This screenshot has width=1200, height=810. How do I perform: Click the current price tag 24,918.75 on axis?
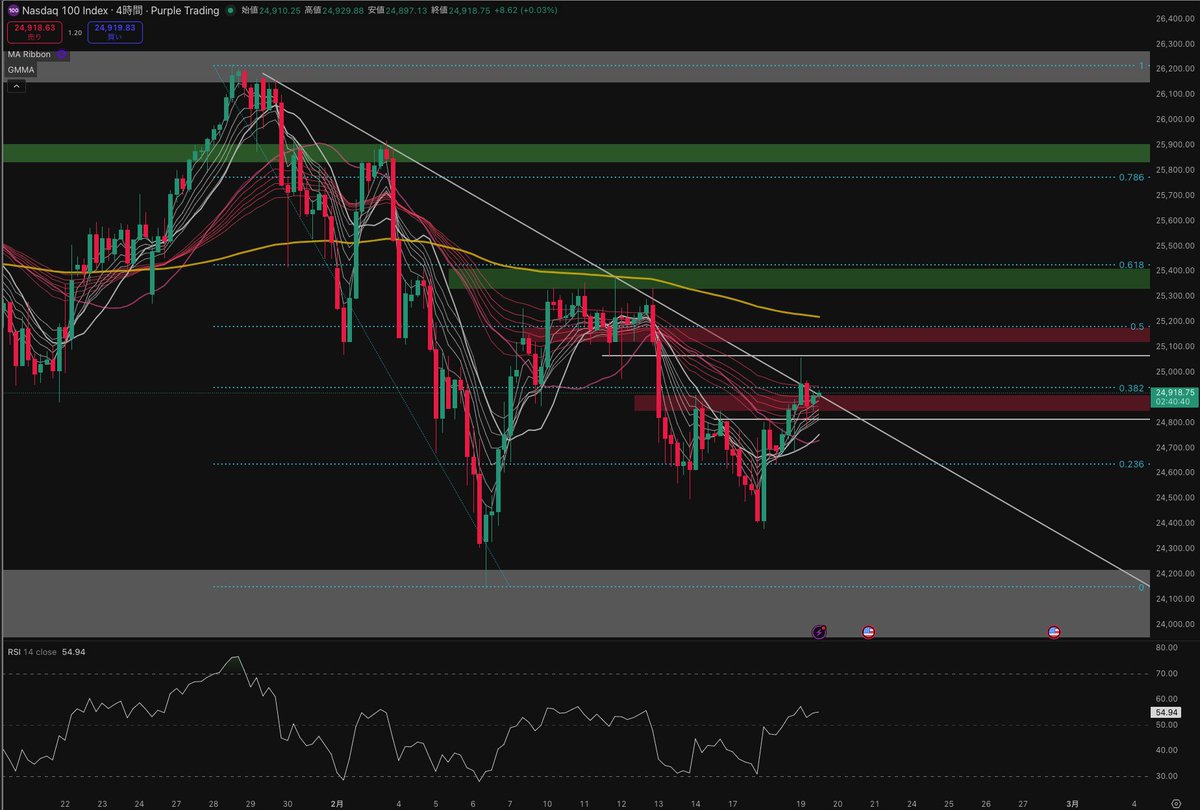[1174, 392]
